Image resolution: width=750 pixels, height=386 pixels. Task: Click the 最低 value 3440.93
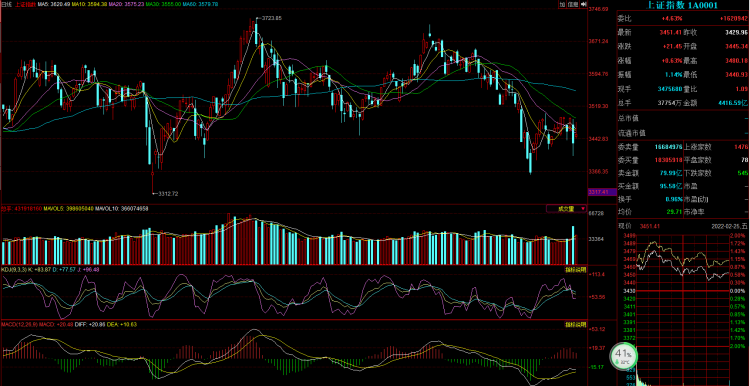click(737, 75)
